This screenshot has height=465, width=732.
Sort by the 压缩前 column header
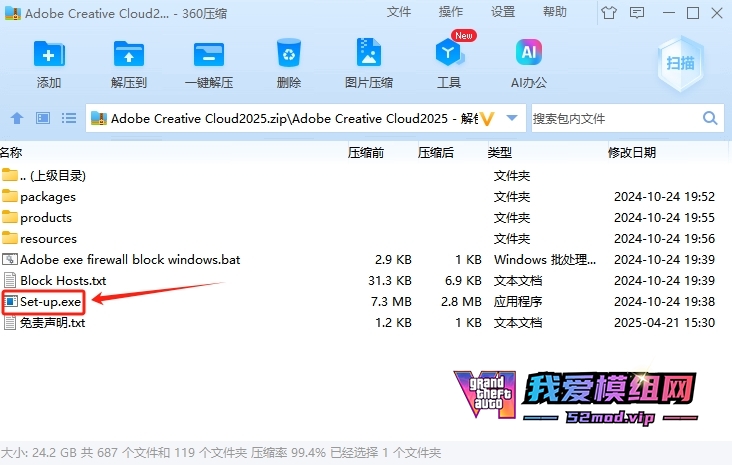[x=366, y=153]
